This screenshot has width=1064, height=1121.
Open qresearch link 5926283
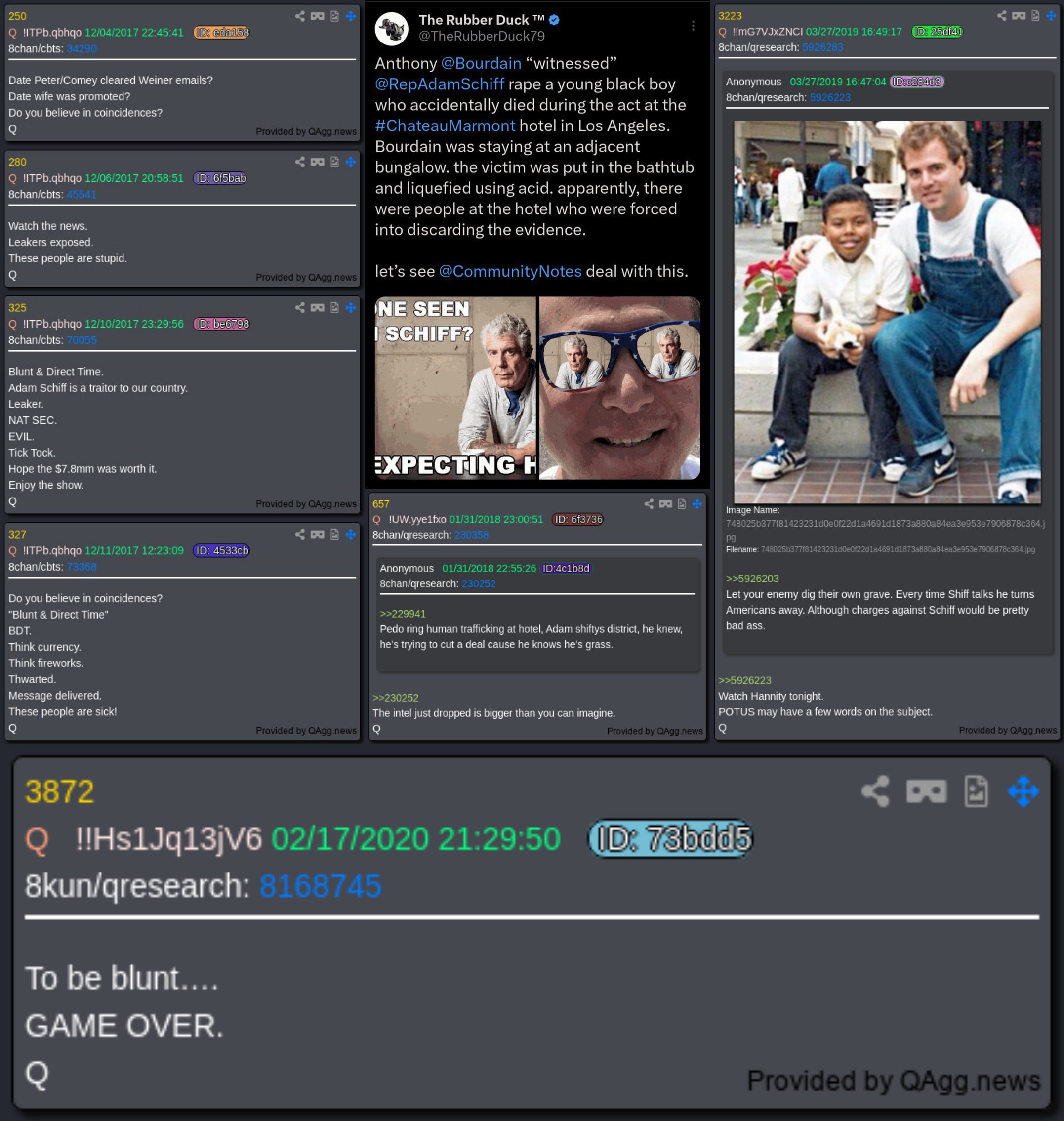[x=822, y=47]
